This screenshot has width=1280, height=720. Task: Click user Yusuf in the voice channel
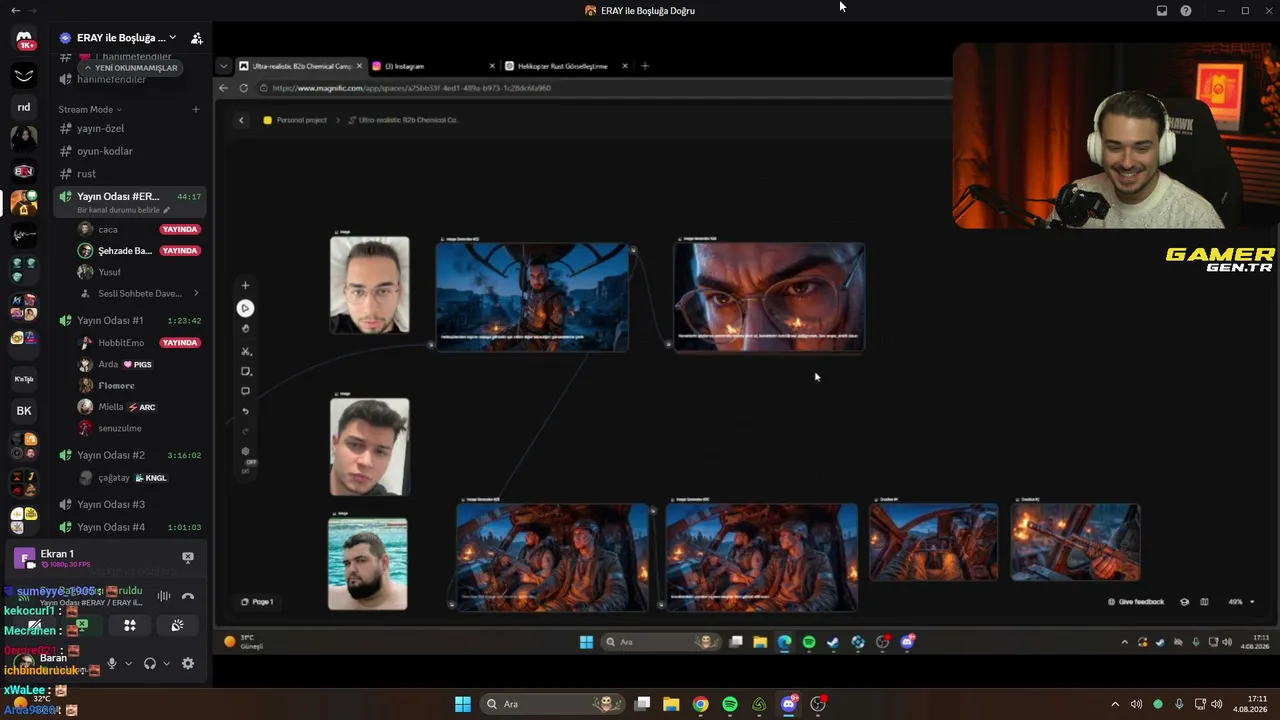[109, 272]
